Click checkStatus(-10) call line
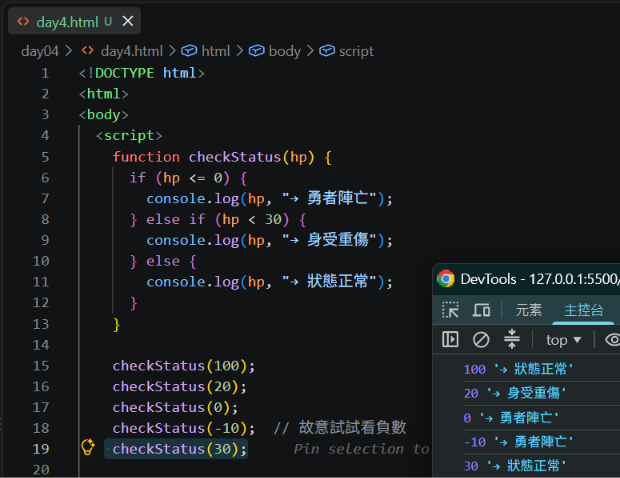This screenshot has width=620, height=478. coord(184,428)
